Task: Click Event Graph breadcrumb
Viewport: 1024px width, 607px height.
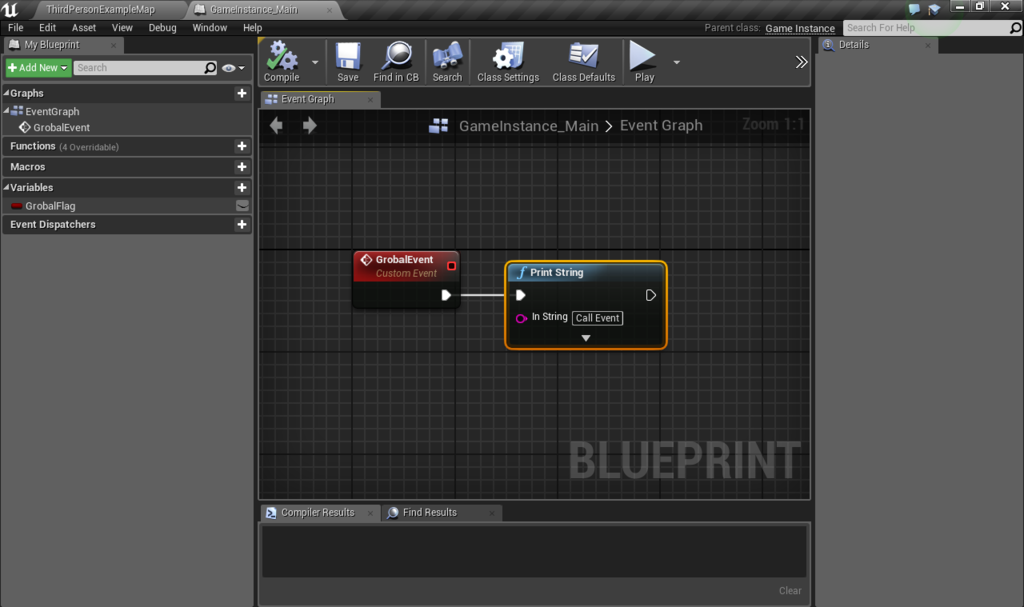Action: point(661,125)
